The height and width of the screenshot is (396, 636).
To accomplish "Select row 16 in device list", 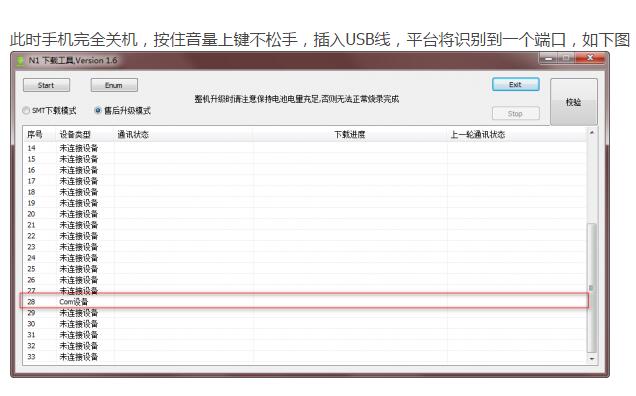I will (x=304, y=170).
